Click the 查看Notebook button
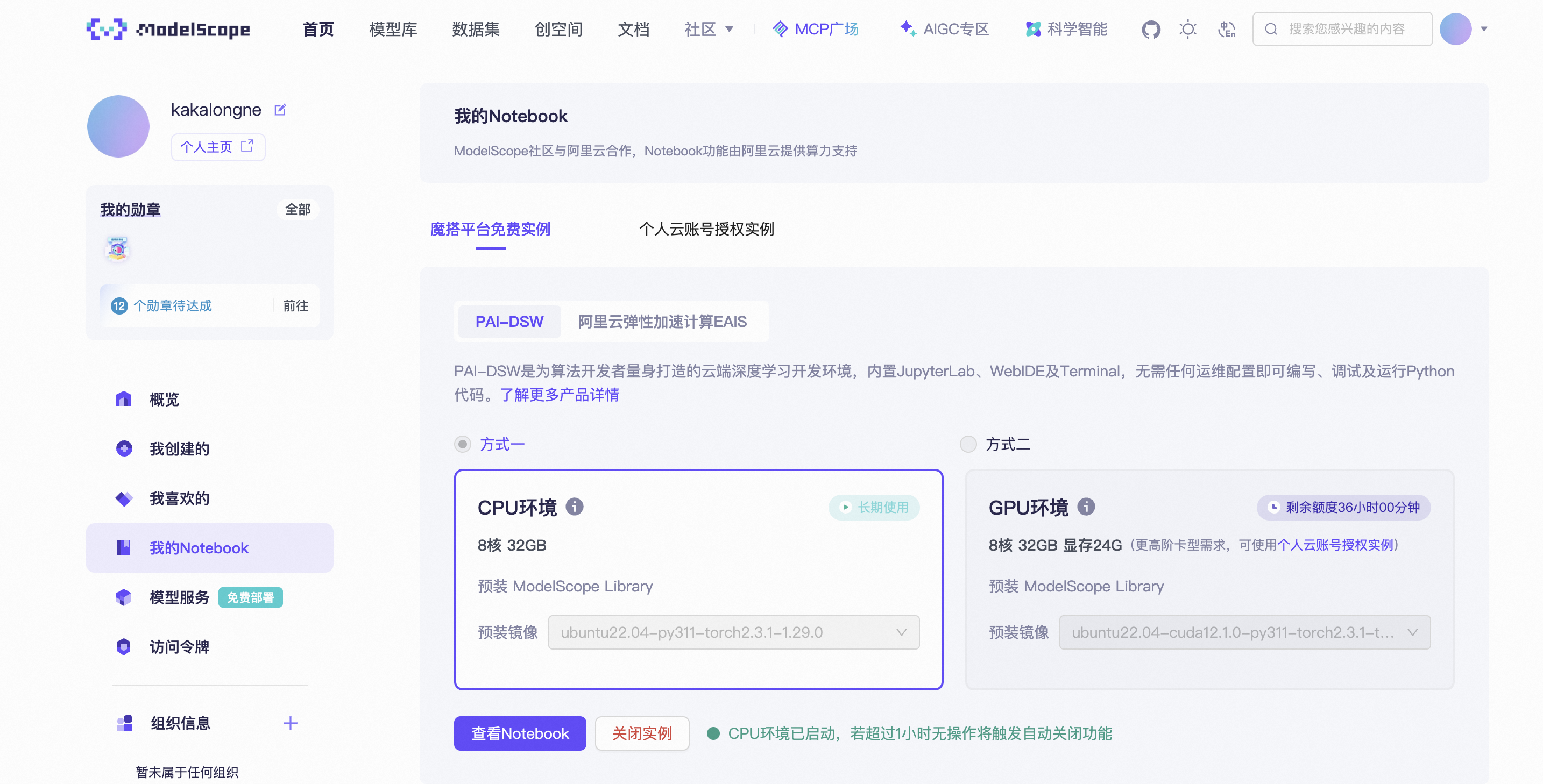The width and height of the screenshot is (1543, 784). point(519,733)
